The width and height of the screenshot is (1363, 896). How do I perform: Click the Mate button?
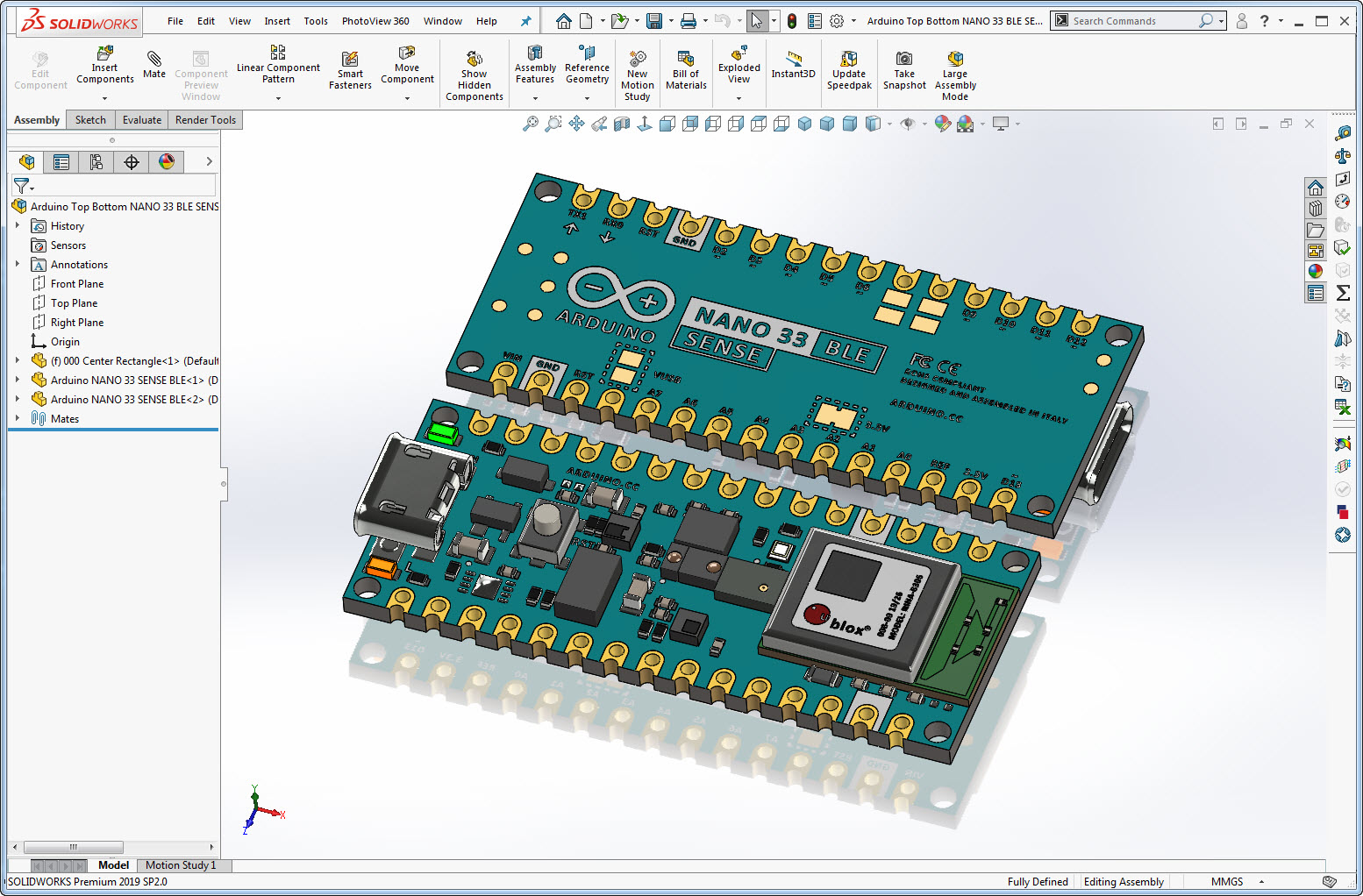(154, 65)
